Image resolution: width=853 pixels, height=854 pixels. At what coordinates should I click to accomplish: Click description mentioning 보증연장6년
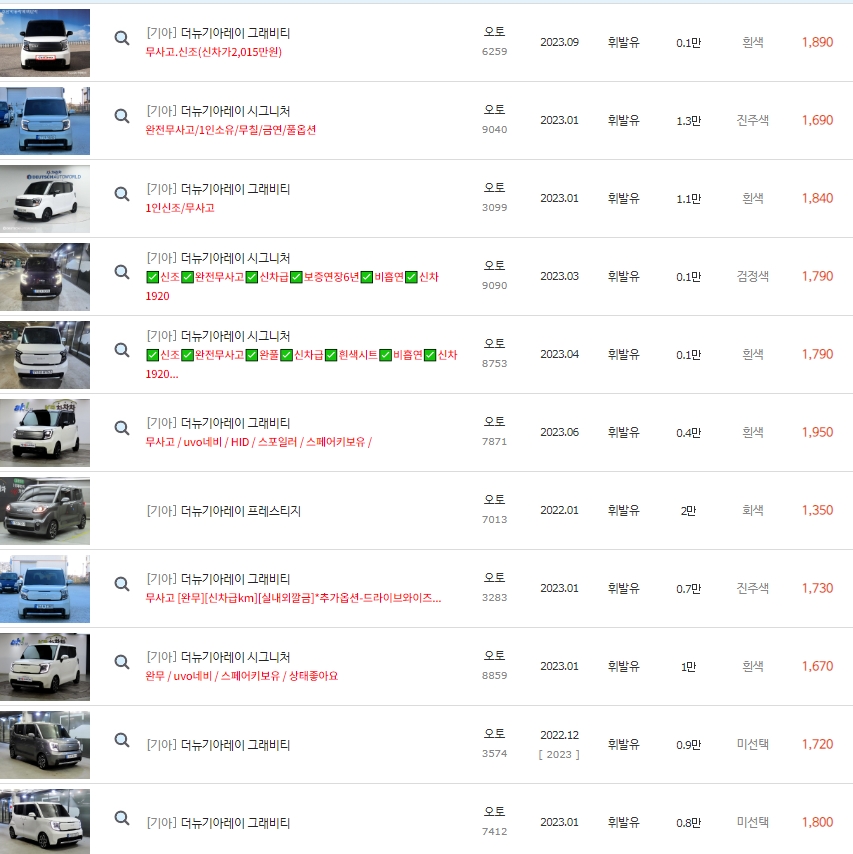292,286
